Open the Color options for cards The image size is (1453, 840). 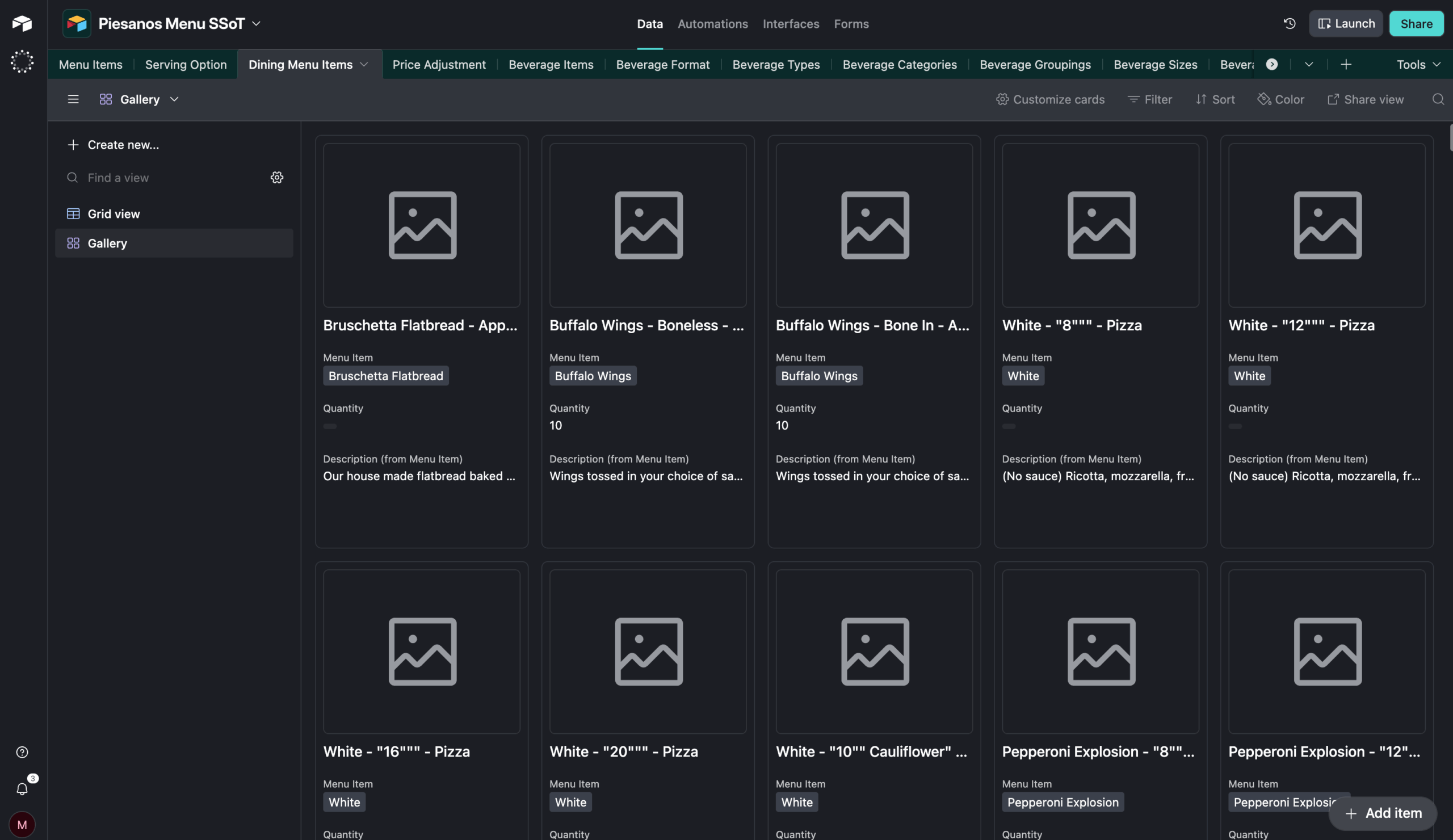tap(1280, 99)
